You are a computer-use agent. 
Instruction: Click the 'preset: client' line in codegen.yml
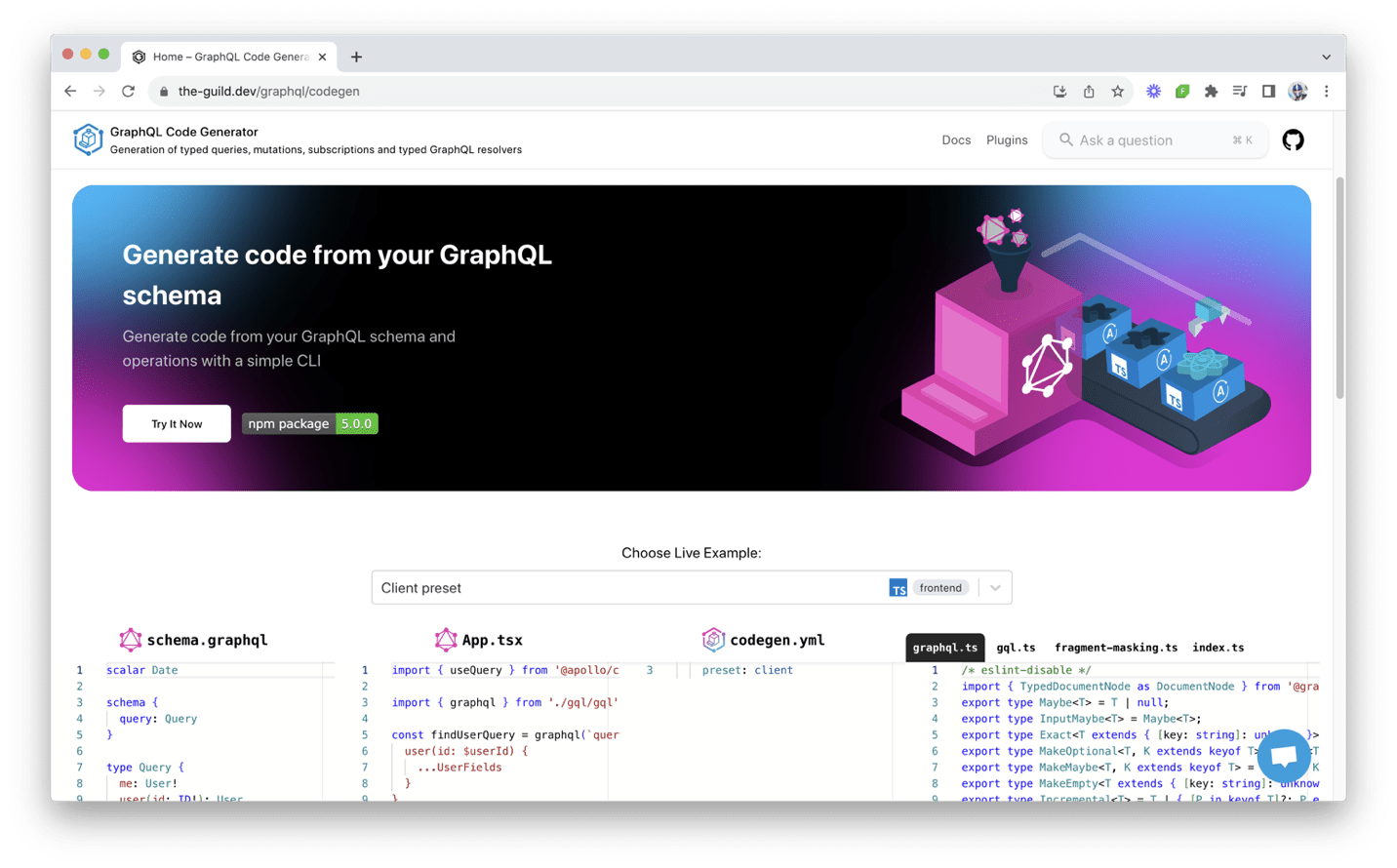[747, 670]
